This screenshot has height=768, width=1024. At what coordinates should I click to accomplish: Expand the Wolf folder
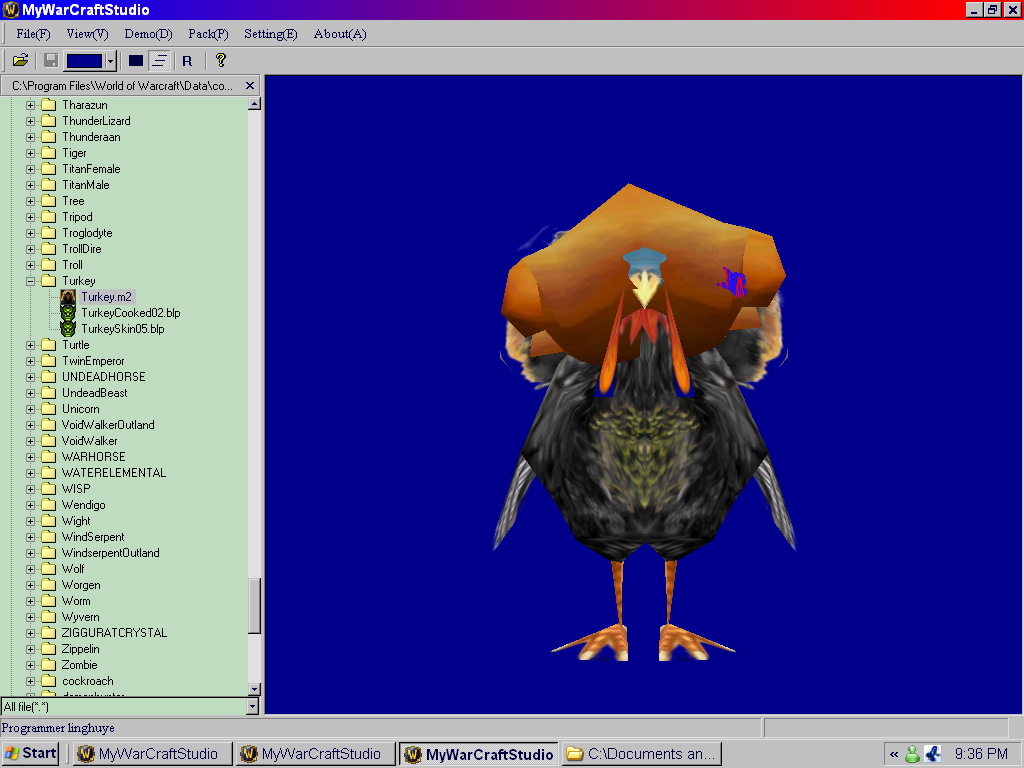(30, 569)
